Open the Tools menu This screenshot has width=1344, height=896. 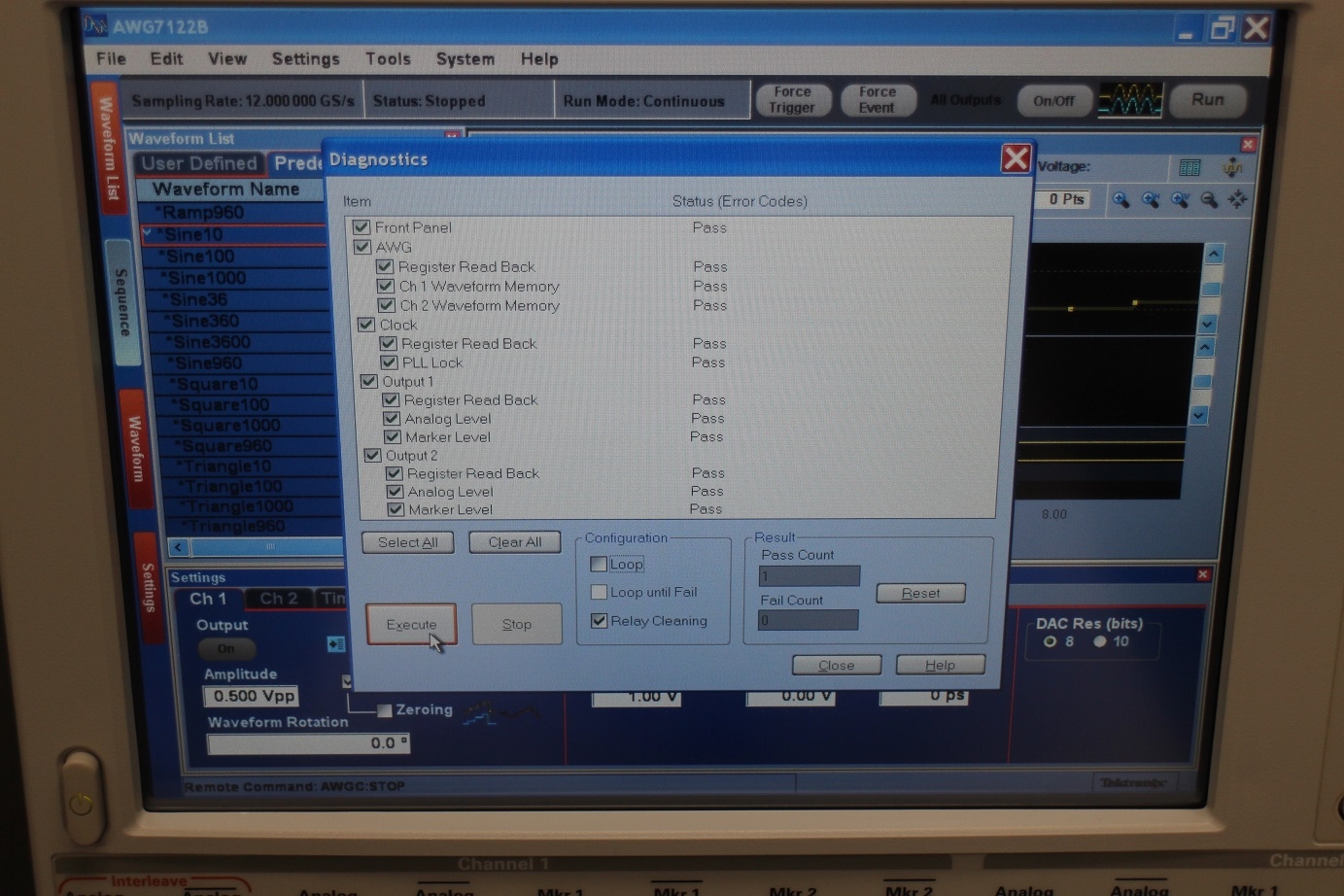click(x=388, y=59)
